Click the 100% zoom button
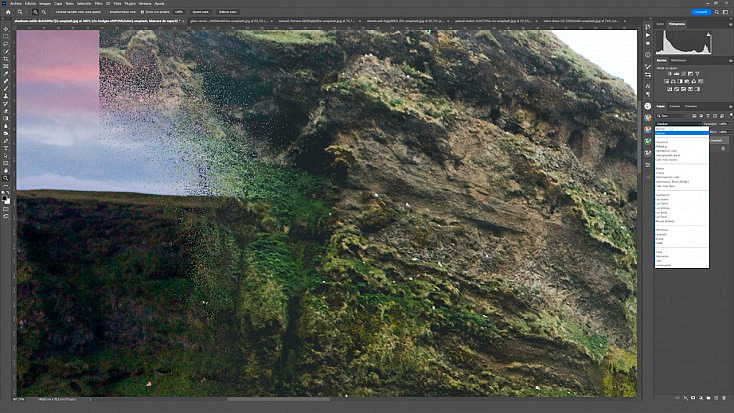This screenshot has width=734, height=413. [179, 12]
